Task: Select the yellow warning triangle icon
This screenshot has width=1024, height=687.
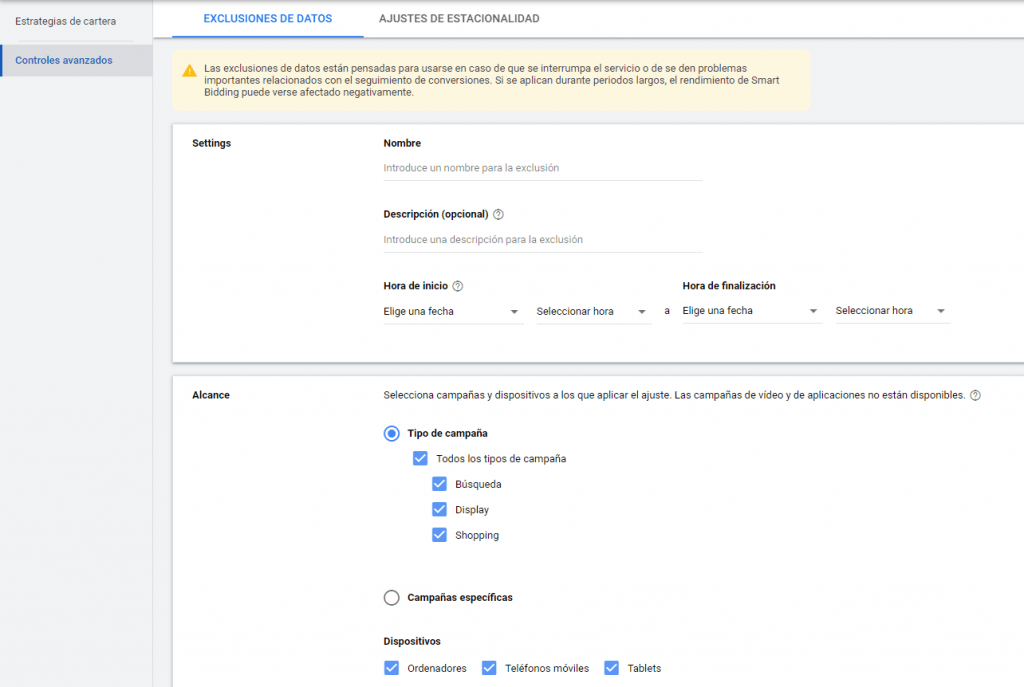Action: pyautogui.click(x=189, y=71)
